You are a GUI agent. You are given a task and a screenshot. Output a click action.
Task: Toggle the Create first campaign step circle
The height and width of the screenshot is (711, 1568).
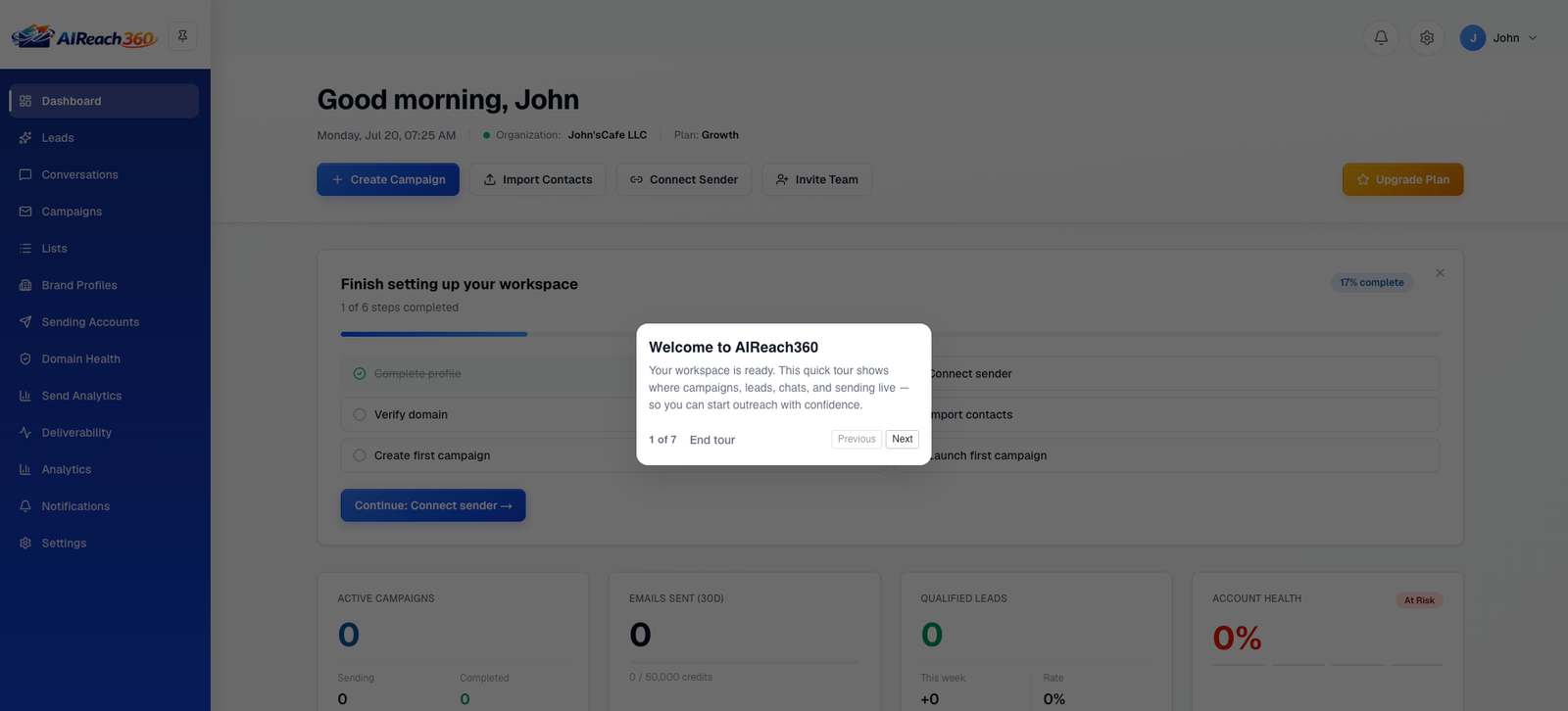coord(360,455)
